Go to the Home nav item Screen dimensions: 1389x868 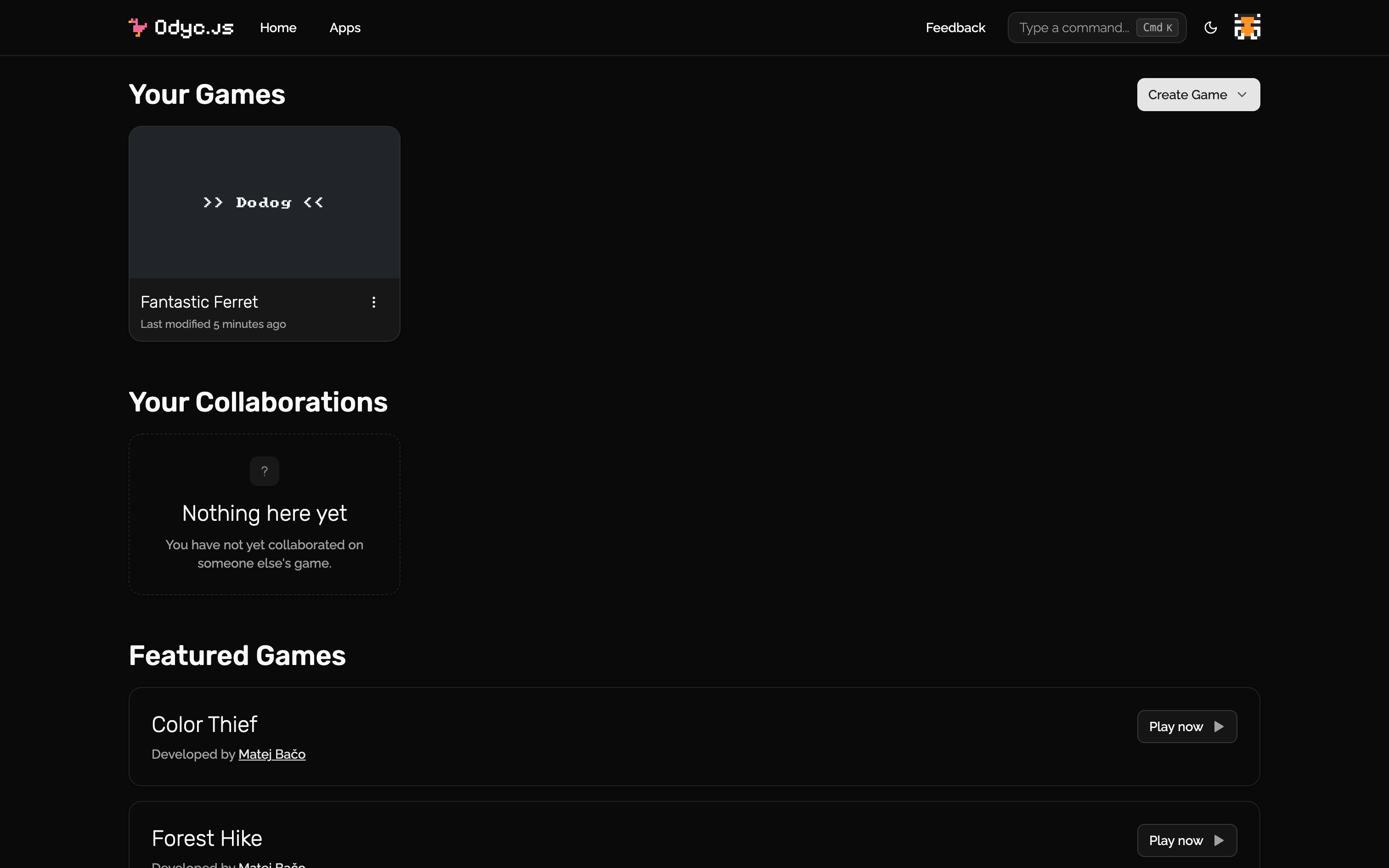278,28
